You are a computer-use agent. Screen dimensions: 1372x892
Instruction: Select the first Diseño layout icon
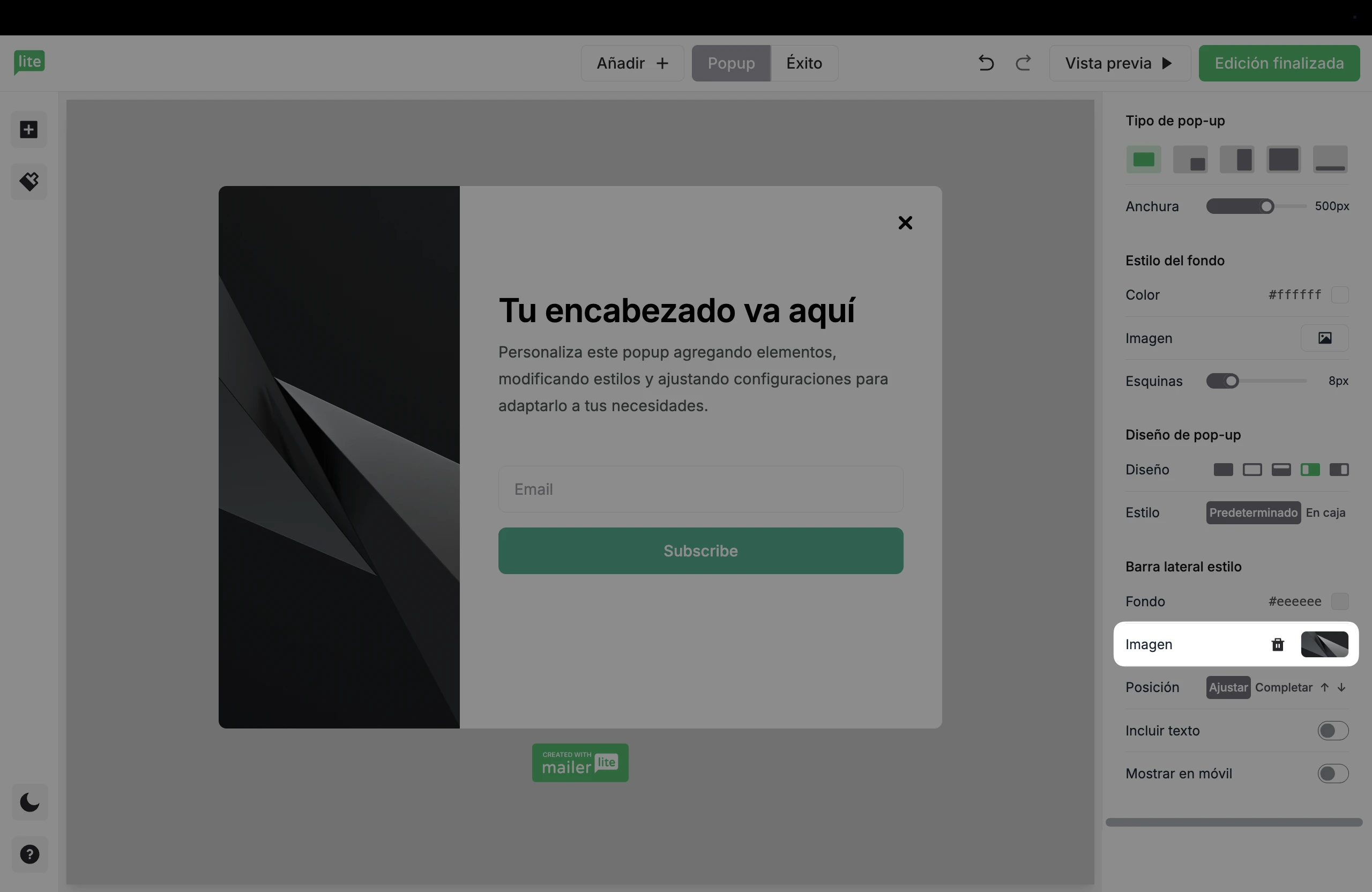1223,470
